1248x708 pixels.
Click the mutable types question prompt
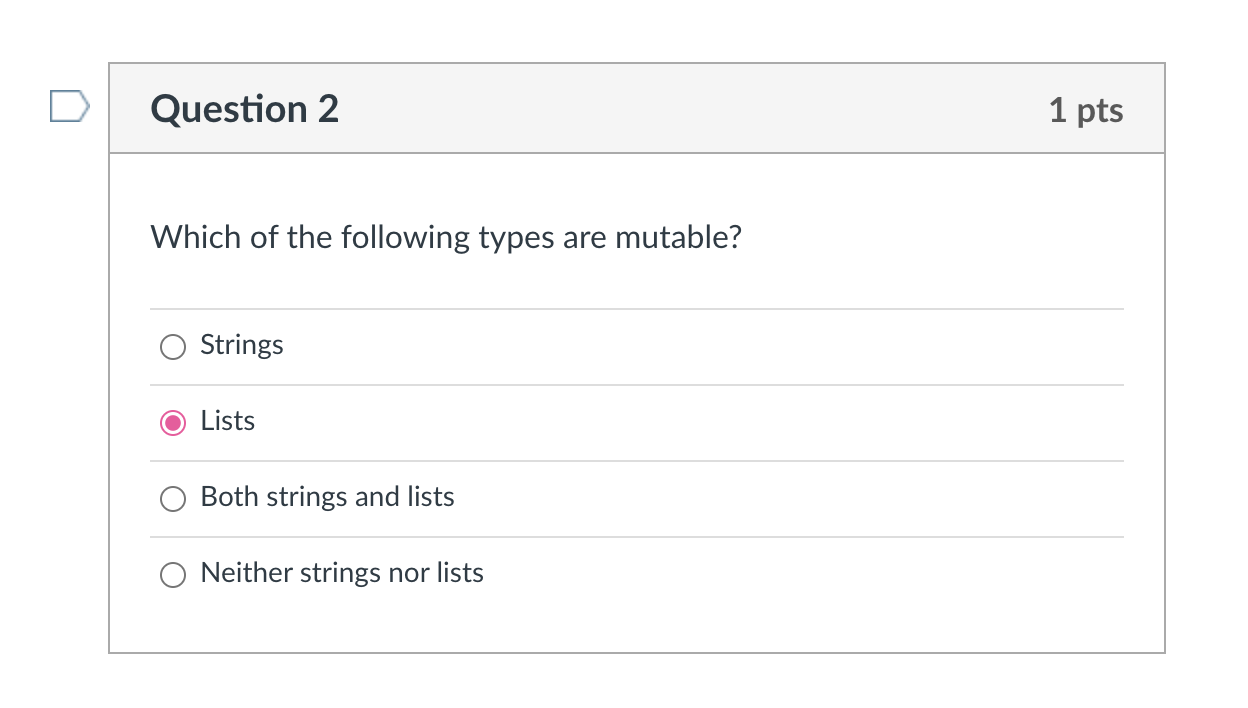(446, 238)
